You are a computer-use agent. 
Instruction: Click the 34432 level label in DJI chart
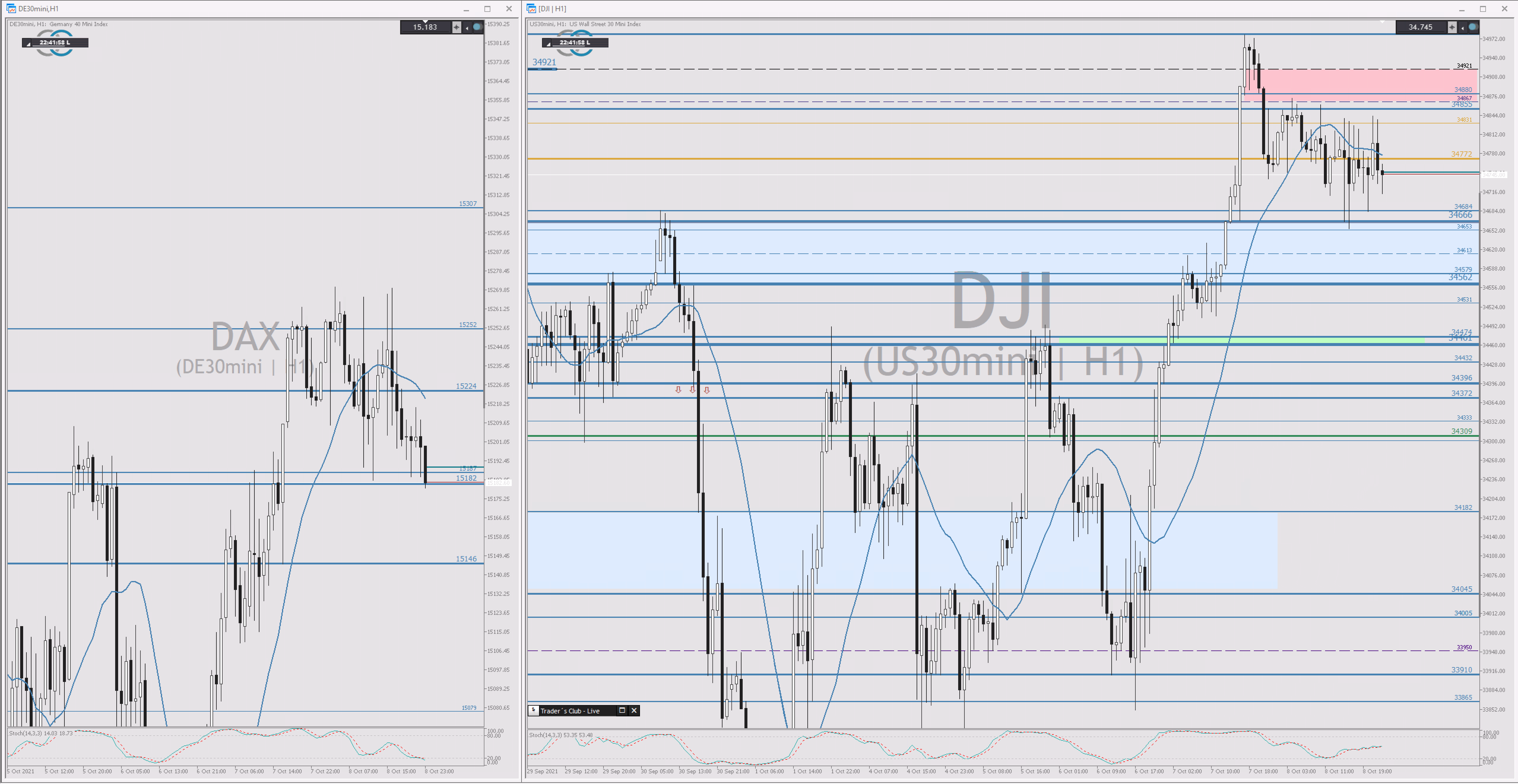pyautogui.click(x=1463, y=358)
